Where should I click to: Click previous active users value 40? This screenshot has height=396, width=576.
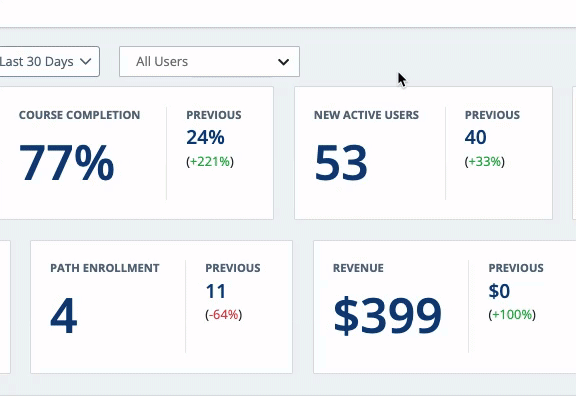coord(476,137)
